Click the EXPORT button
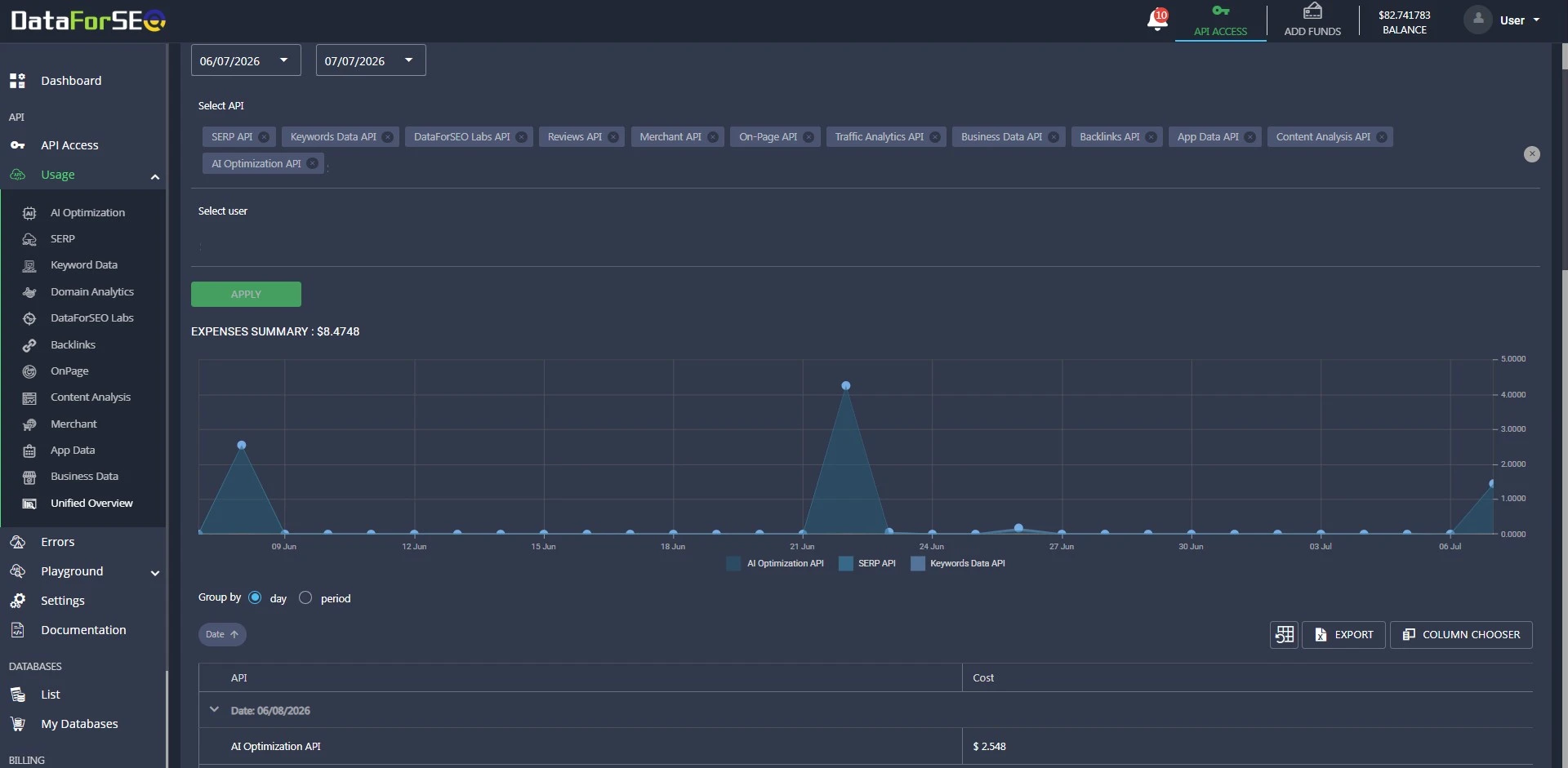Image resolution: width=1568 pixels, height=768 pixels. point(1343,635)
